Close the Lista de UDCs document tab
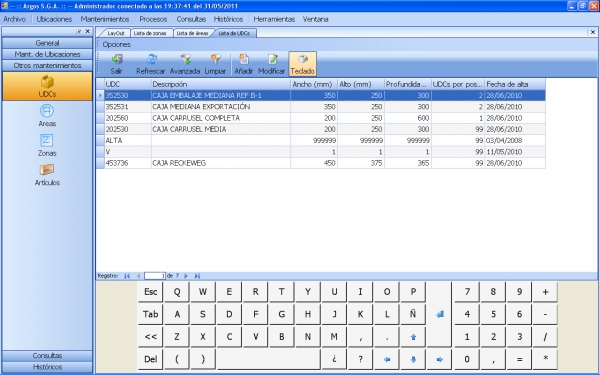The height and width of the screenshot is (375, 600). 593,33
